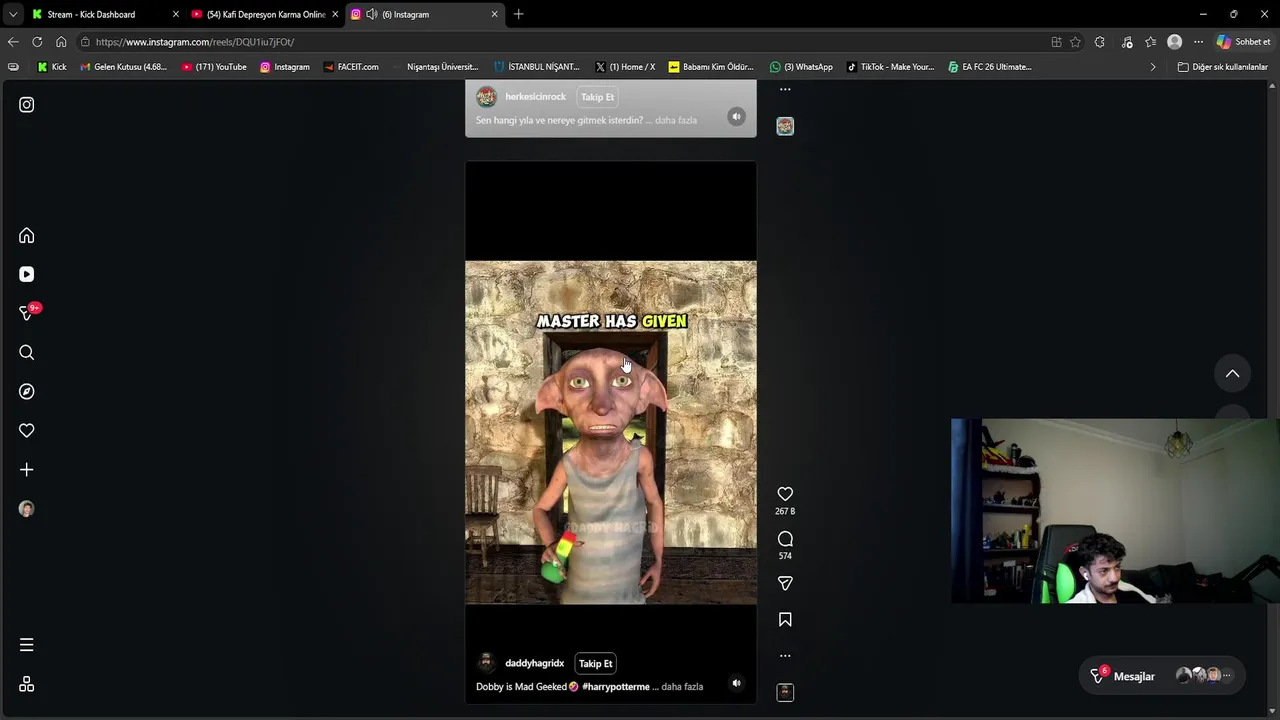Open browser extensions puzzle icon
This screenshot has width=1280, height=720.
1100,42
